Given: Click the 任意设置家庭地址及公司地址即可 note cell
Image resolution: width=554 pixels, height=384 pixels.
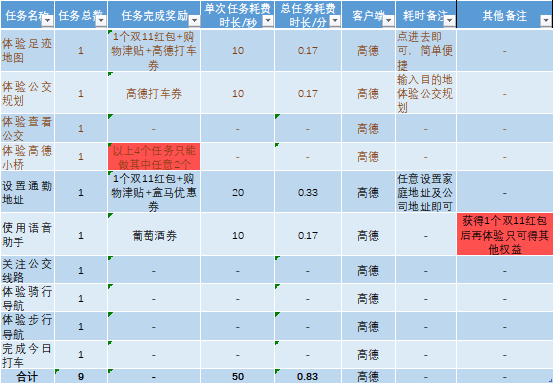Looking at the screenshot, I should 426,192.
